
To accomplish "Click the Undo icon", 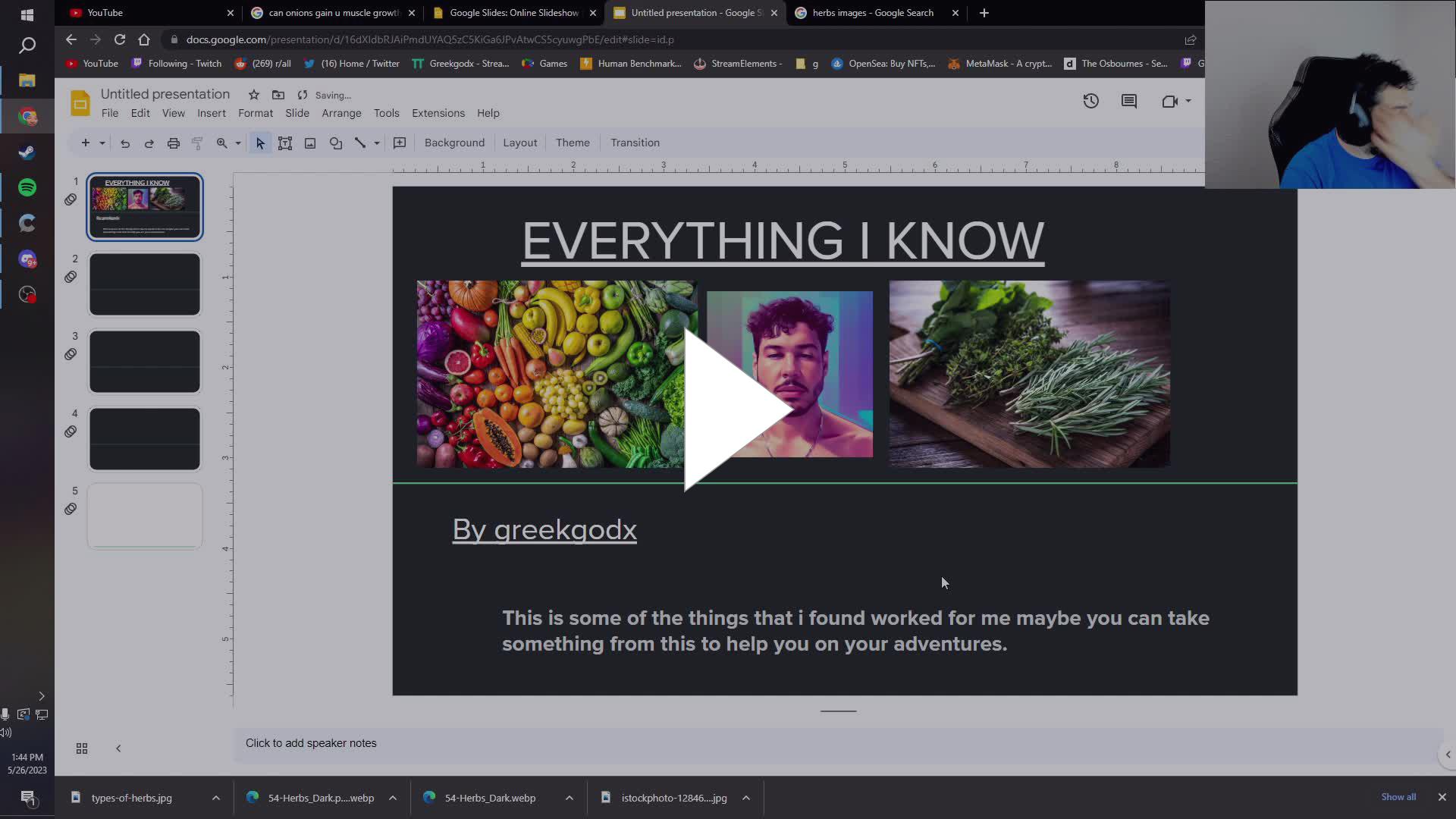I will [x=125, y=143].
